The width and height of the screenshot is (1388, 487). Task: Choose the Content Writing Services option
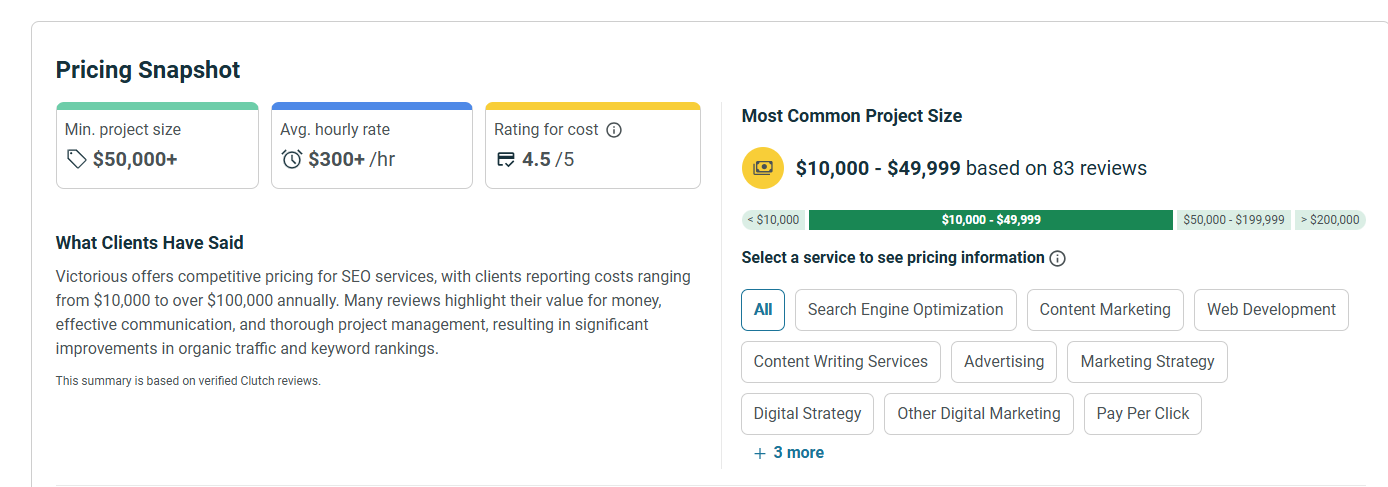pyautogui.click(x=840, y=362)
